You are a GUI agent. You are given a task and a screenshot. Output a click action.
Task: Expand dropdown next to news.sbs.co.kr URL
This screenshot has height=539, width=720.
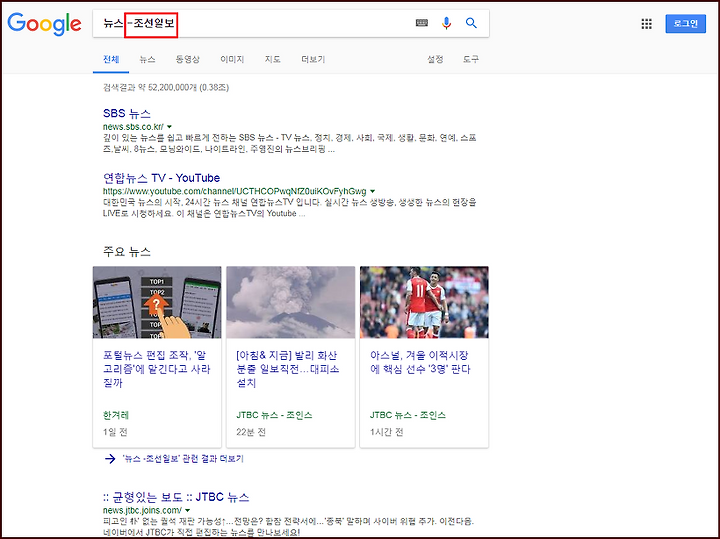coord(169,127)
